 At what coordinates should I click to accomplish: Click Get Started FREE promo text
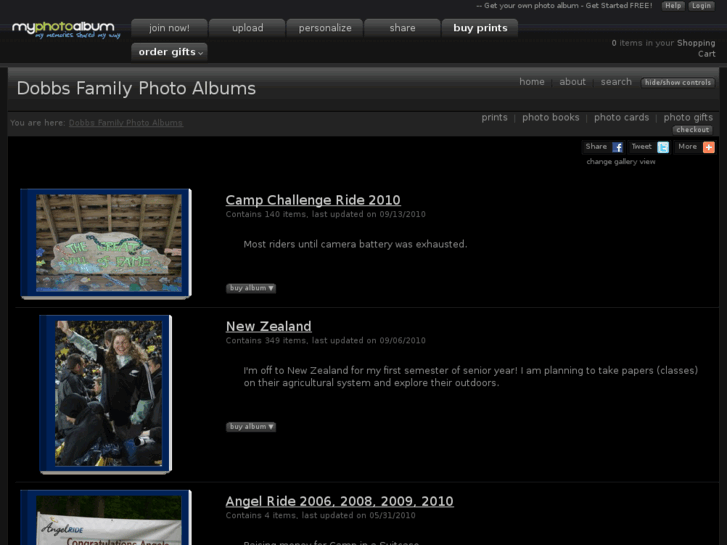[x=619, y=6]
